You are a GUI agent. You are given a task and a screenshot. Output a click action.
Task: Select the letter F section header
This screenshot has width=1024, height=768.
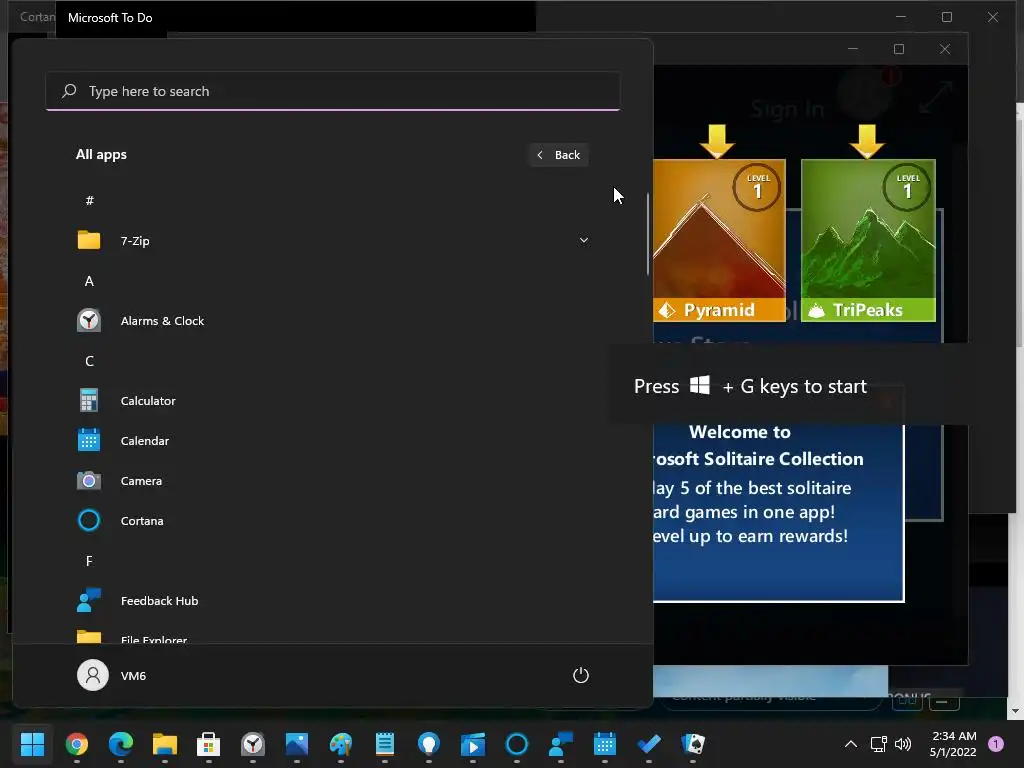pos(89,561)
